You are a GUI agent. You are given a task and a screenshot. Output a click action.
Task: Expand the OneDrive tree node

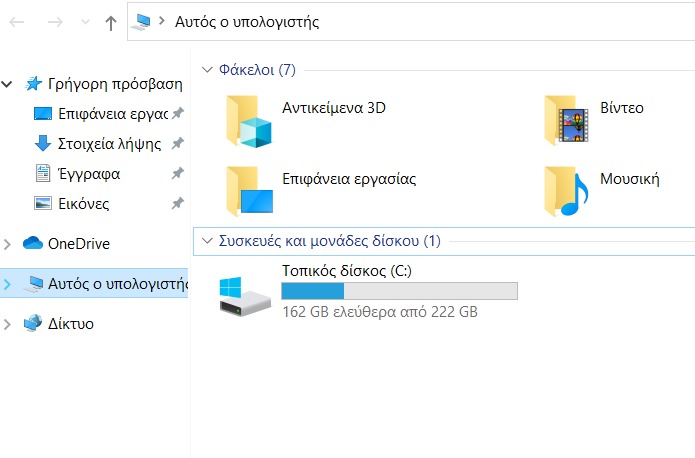click(x=8, y=244)
